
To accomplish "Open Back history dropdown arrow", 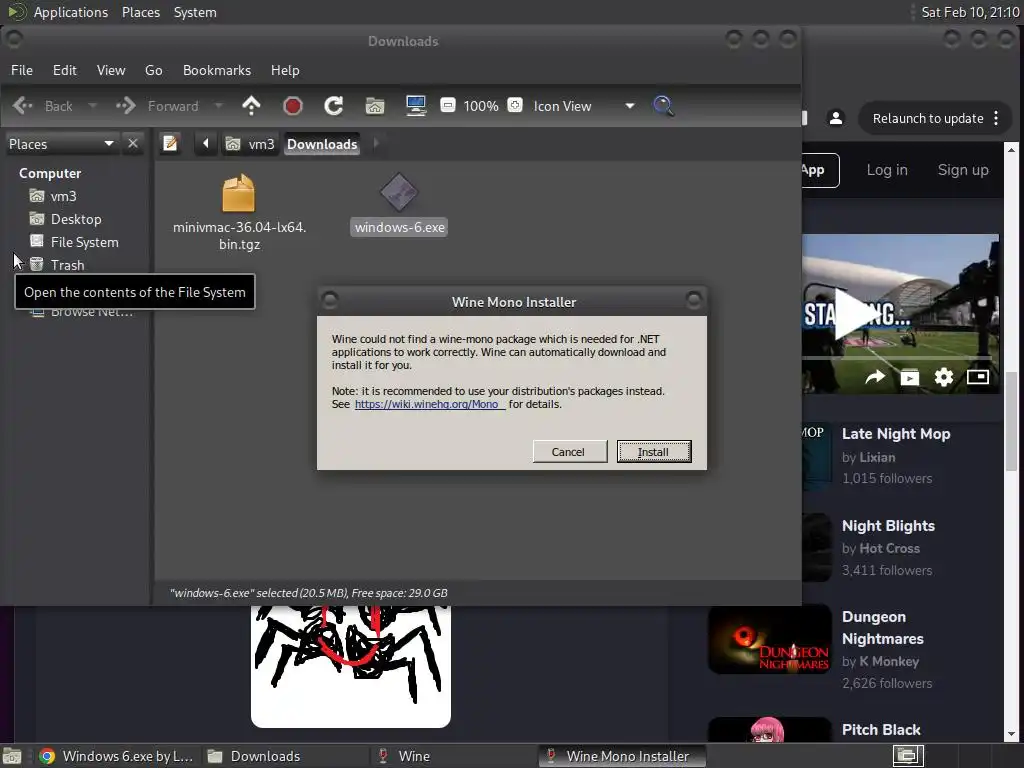I will tap(93, 106).
